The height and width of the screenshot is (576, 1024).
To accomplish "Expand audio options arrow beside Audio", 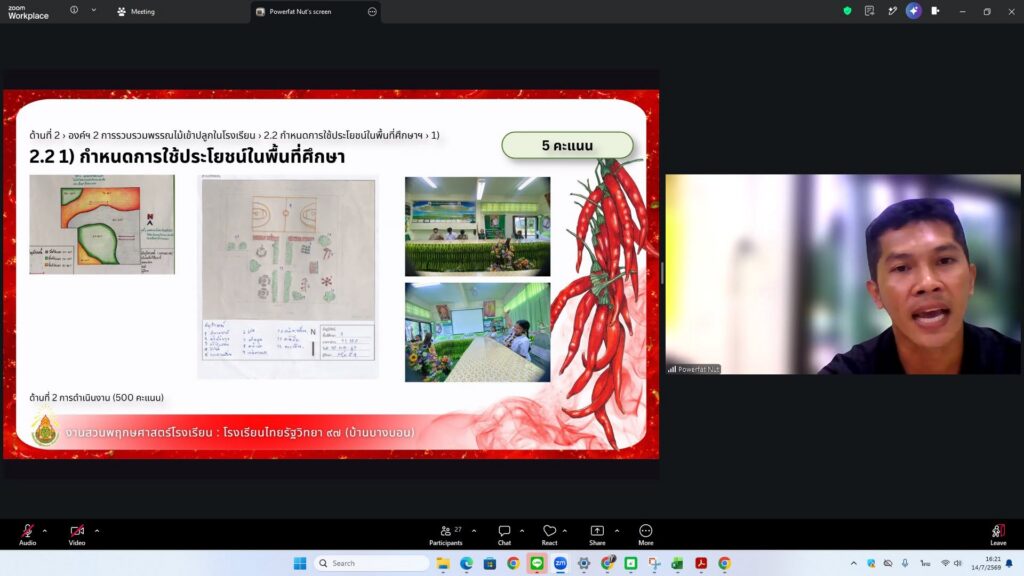I will [44, 530].
